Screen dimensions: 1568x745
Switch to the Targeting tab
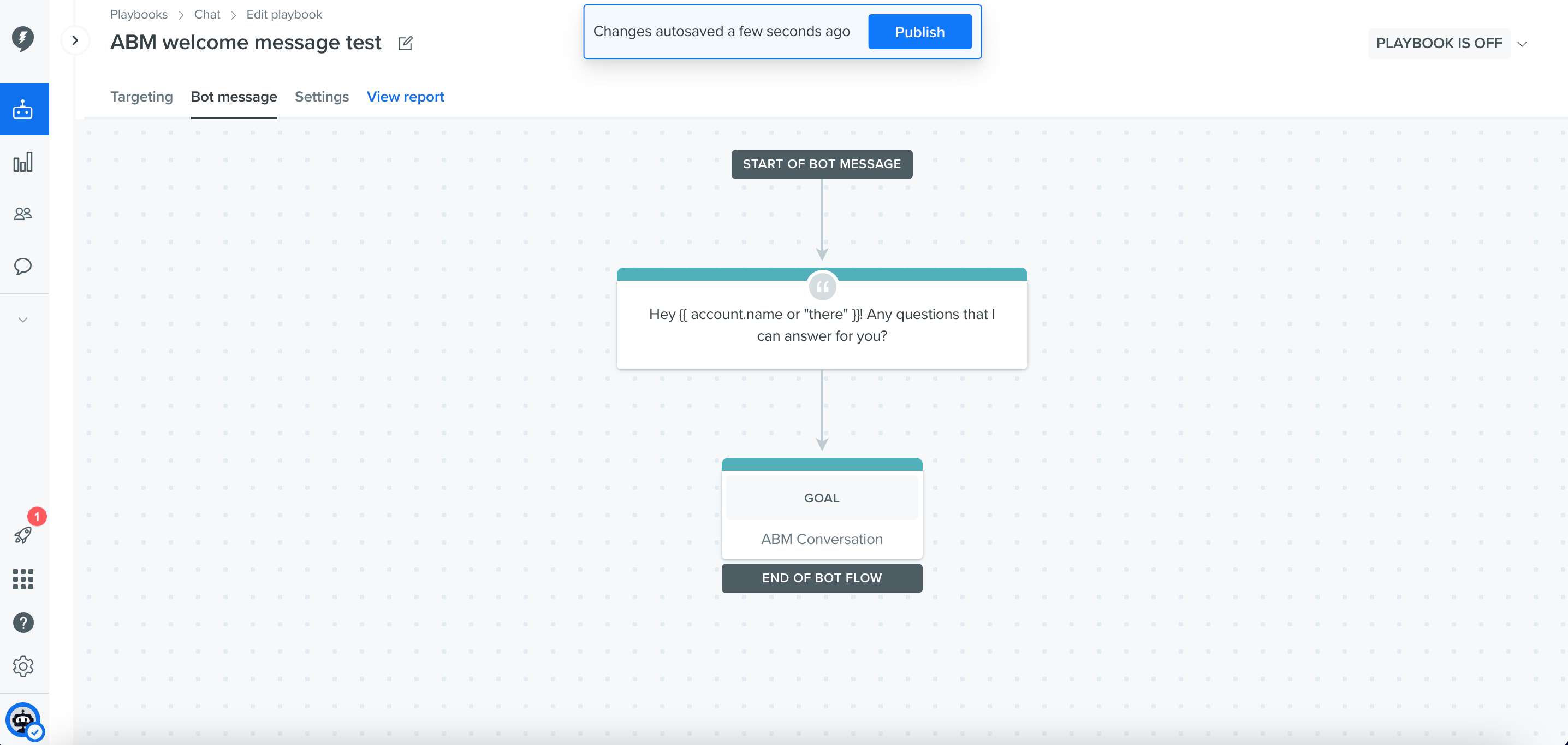pyautogui.click(x=141, y=97)
